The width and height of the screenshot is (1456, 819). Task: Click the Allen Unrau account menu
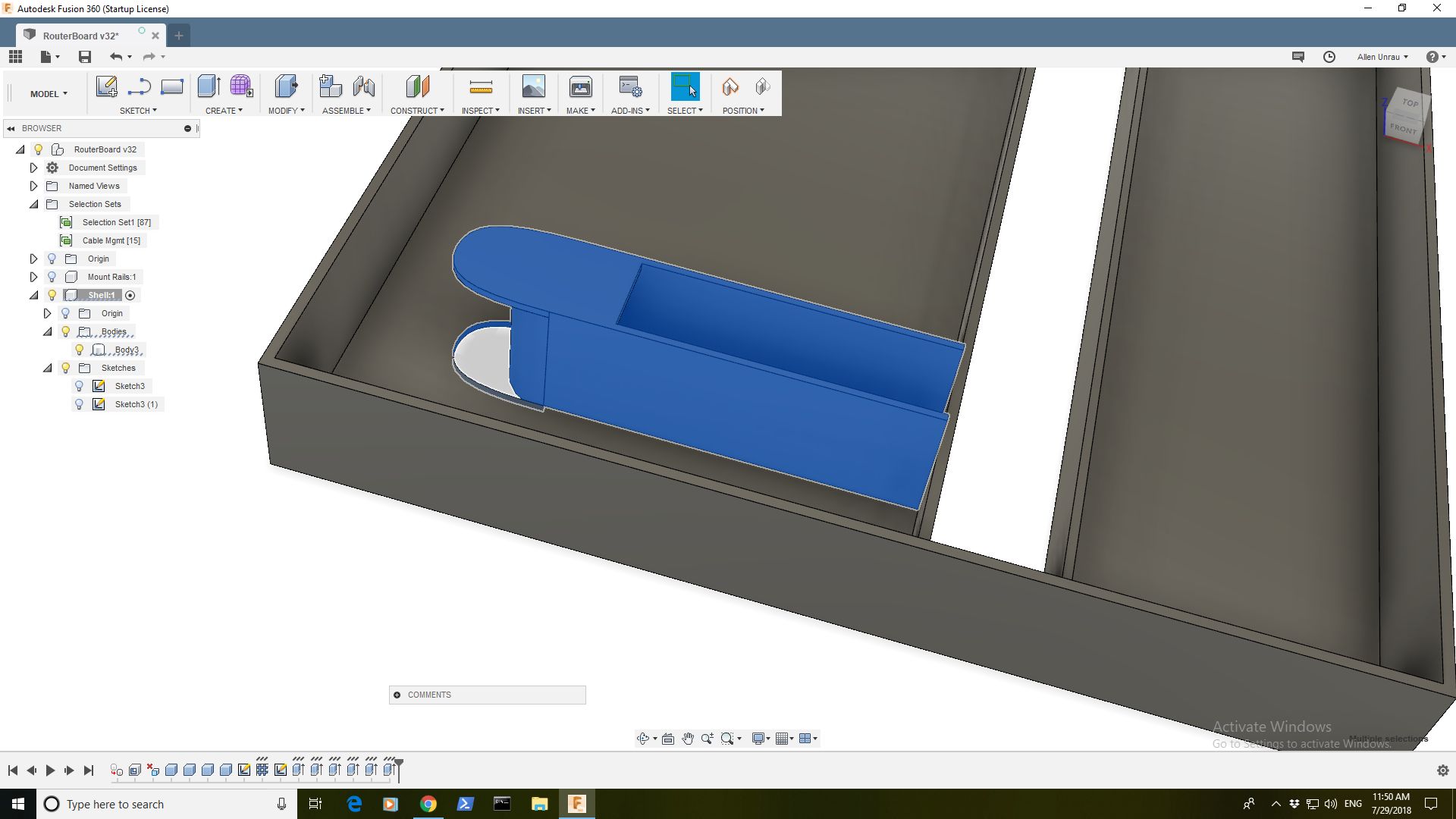click(x=1382, y=57)
